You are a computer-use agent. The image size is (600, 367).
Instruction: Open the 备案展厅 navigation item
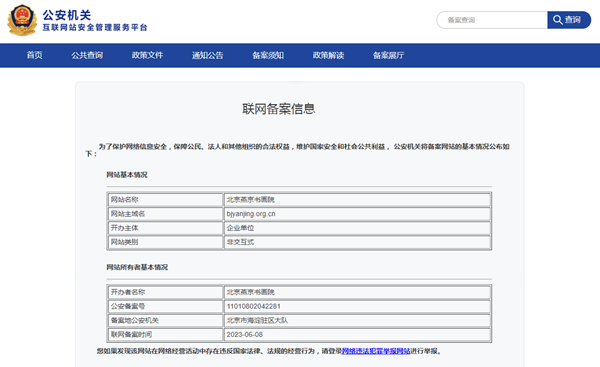coord(388,55)
